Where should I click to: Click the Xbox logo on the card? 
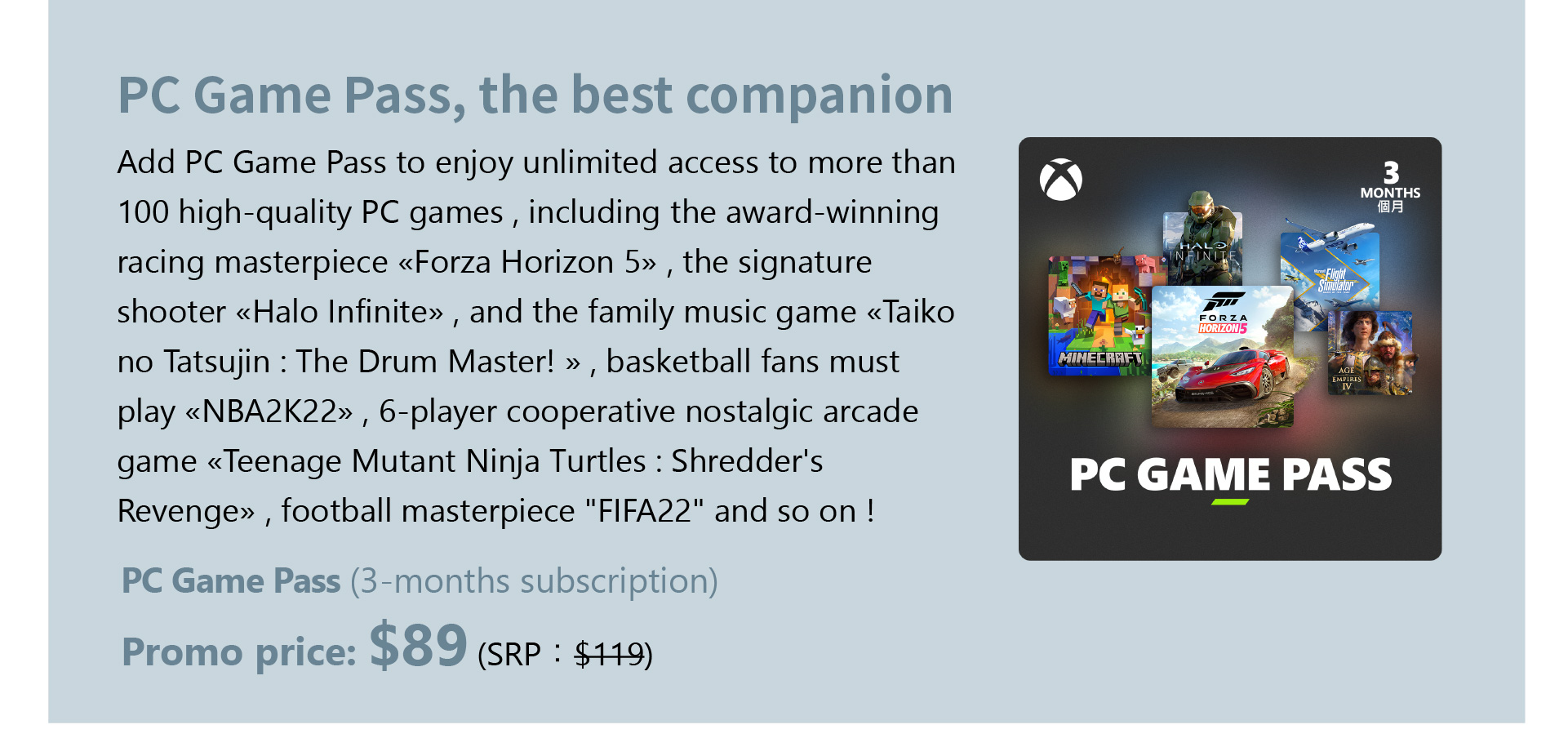pos(1060,180)
